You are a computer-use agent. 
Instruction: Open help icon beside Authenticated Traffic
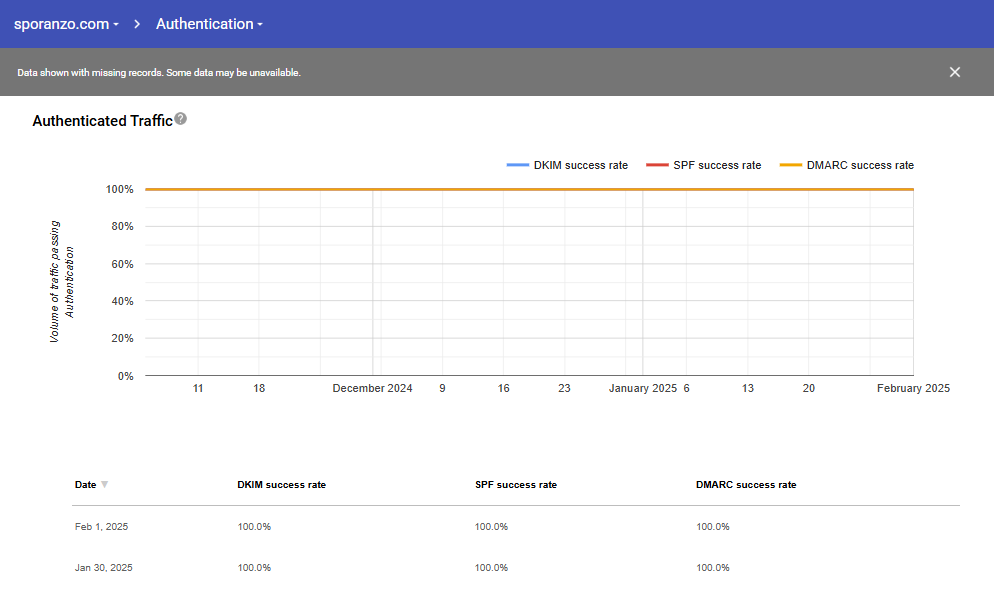point(181,119)
